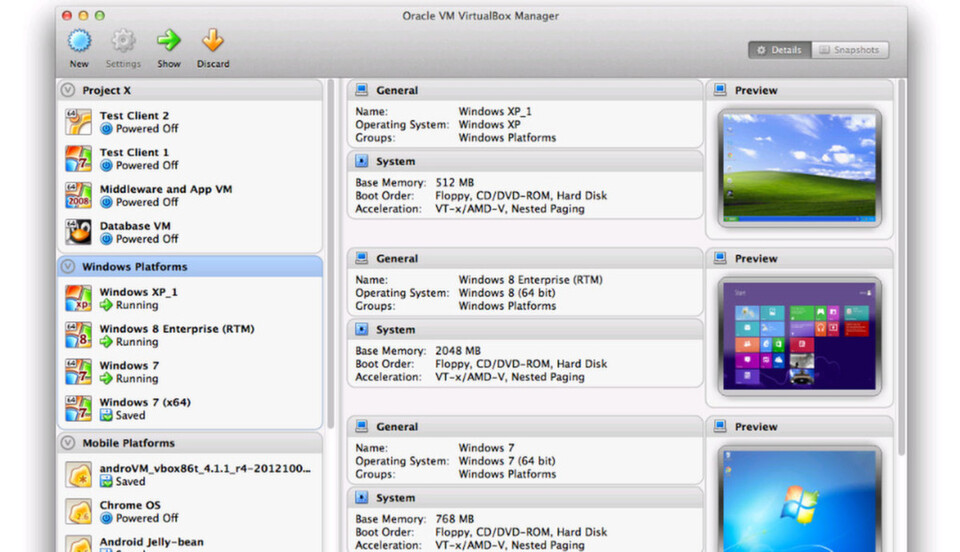
Task: Open the Windows 7 desktop preview thumbnail
Action: (x=799, y=499)
